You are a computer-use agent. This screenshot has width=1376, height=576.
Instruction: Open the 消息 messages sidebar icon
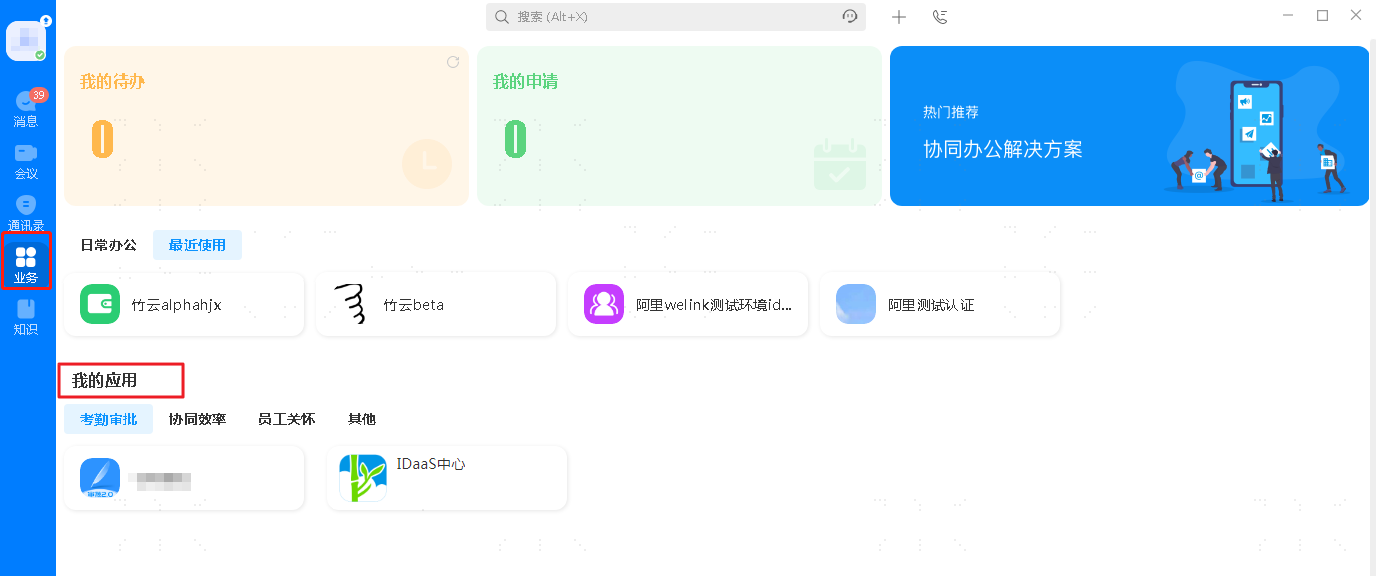(x=26, y=108)
